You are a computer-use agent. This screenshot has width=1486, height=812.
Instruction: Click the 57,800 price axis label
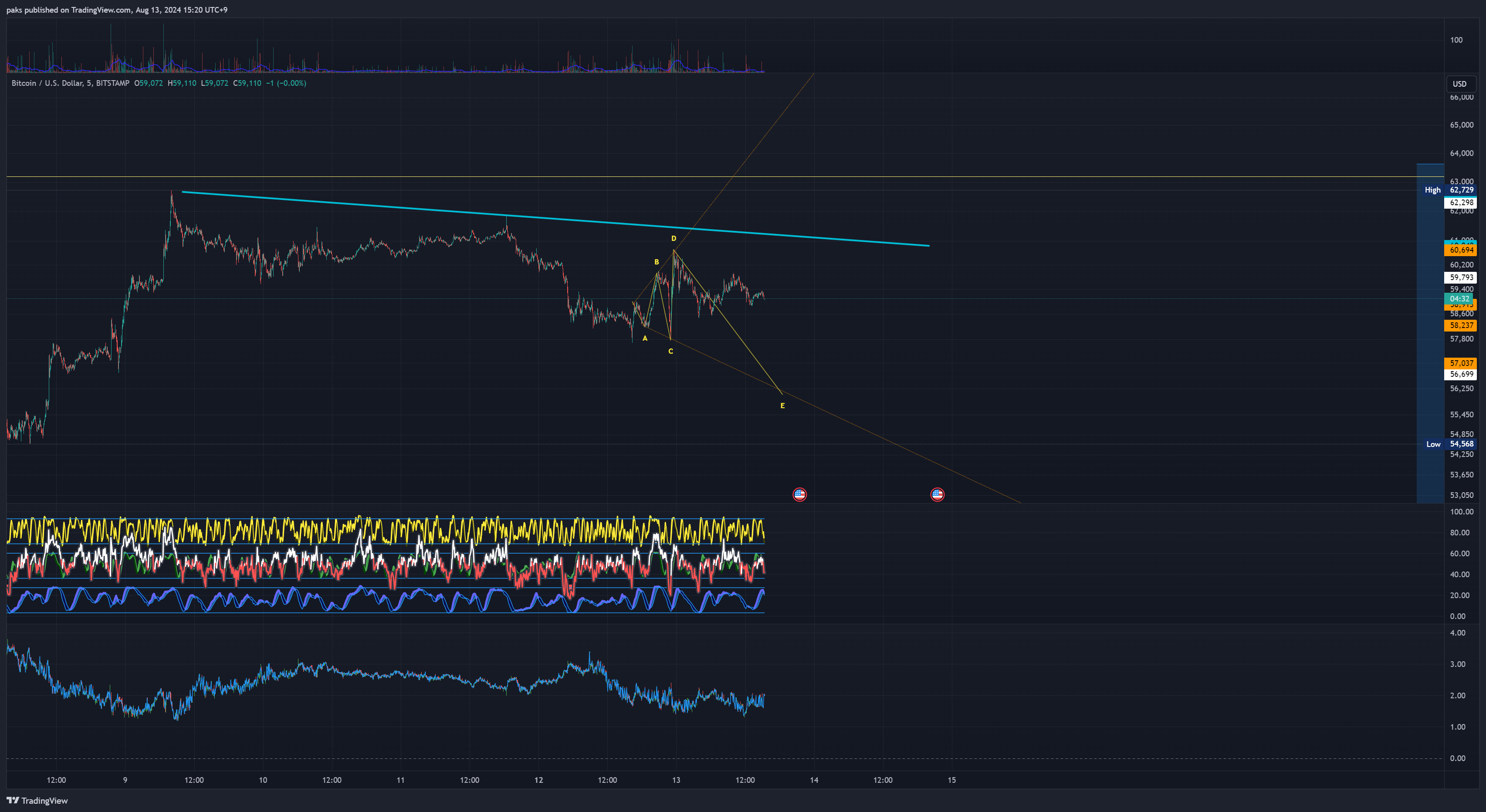coord(1461,338)
